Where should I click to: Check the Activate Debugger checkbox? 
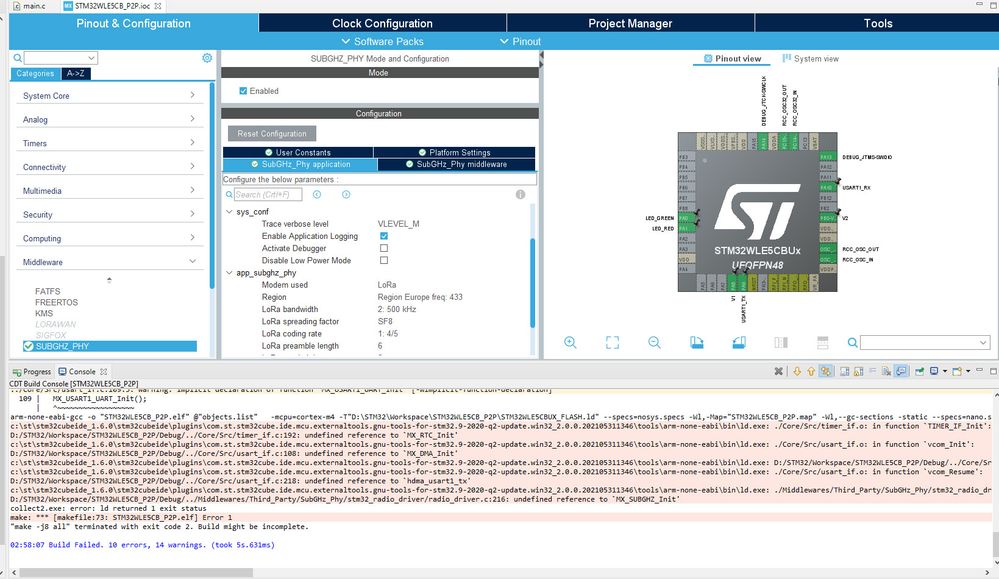[x=384, y=248]
